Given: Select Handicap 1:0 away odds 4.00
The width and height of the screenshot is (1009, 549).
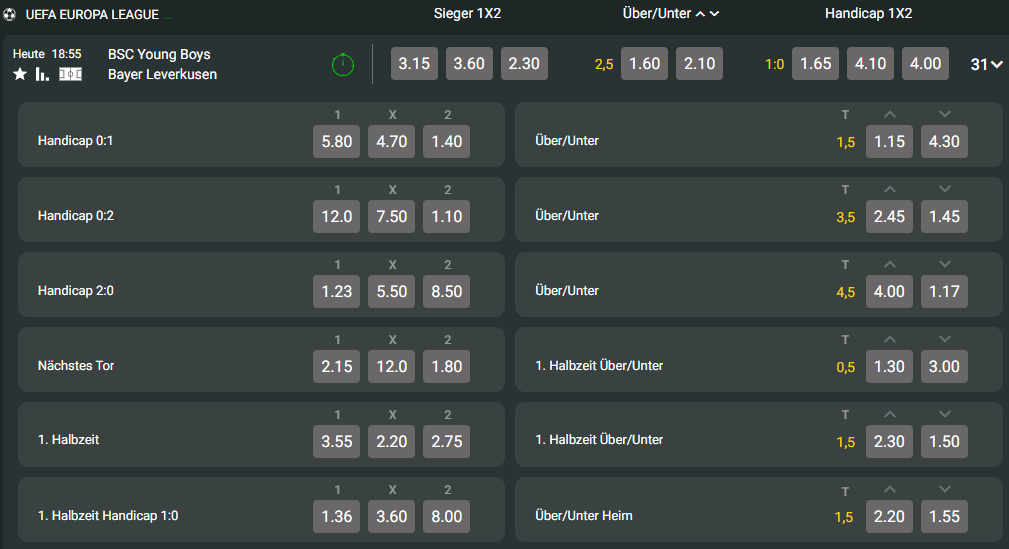Looking at the screenshot, I should click(x=925, y=63).
